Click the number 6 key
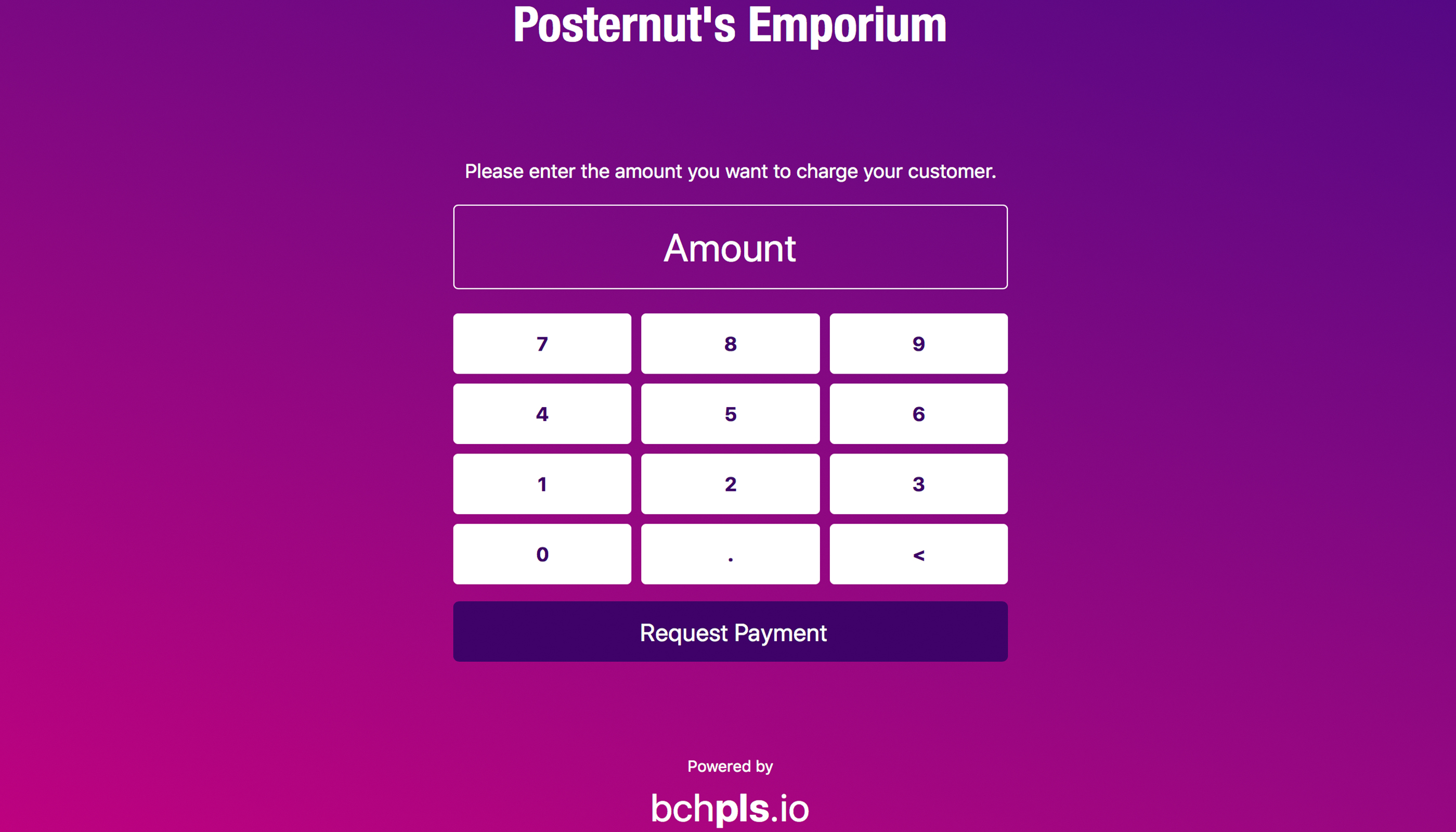 tap(917, 413)
